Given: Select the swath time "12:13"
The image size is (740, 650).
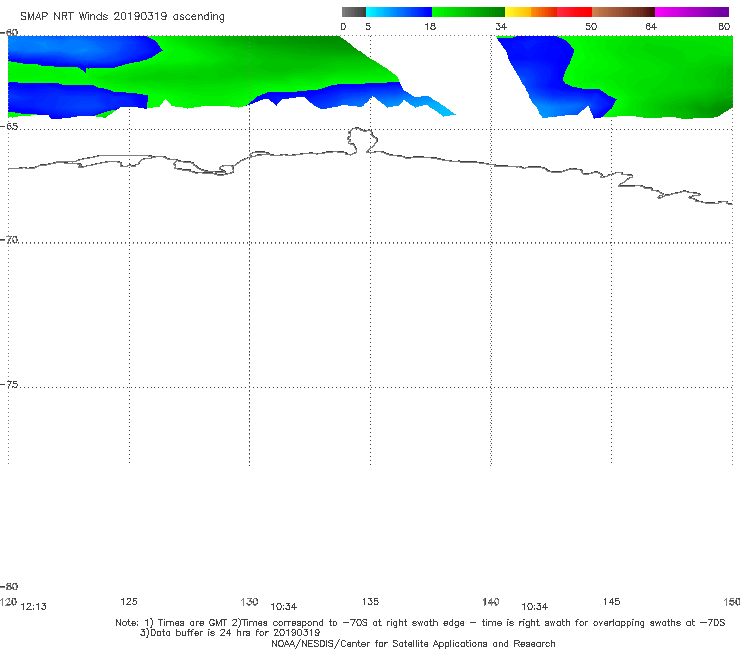Looking at the screenshot, I should pos(34,607).
